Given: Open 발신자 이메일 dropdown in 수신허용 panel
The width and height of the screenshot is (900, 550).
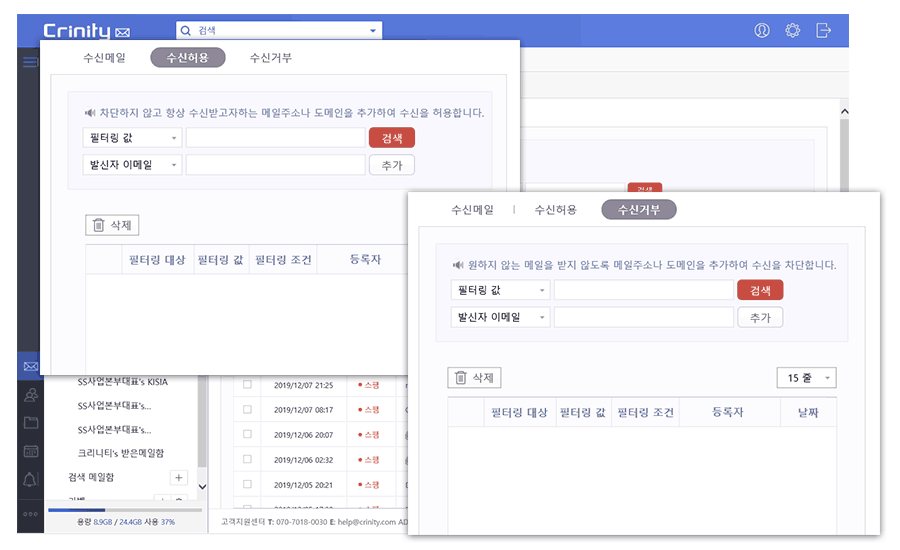Looking at the screenshot, I should (x=132, y=165).
